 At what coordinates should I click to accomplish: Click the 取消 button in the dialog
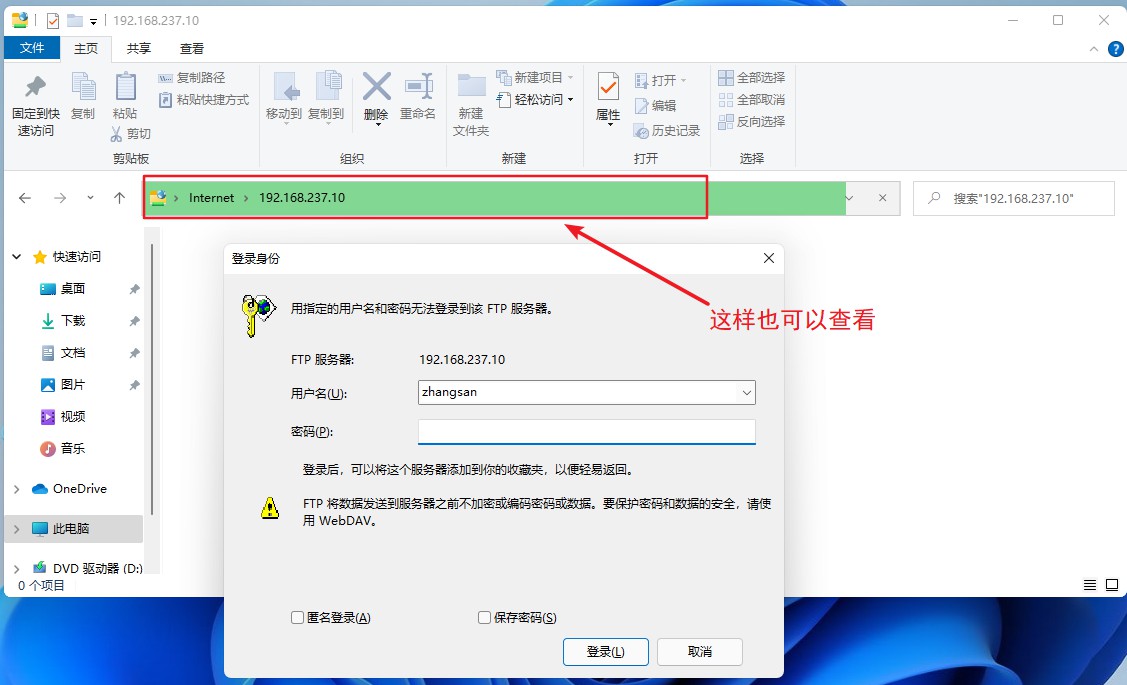[699, 652]
